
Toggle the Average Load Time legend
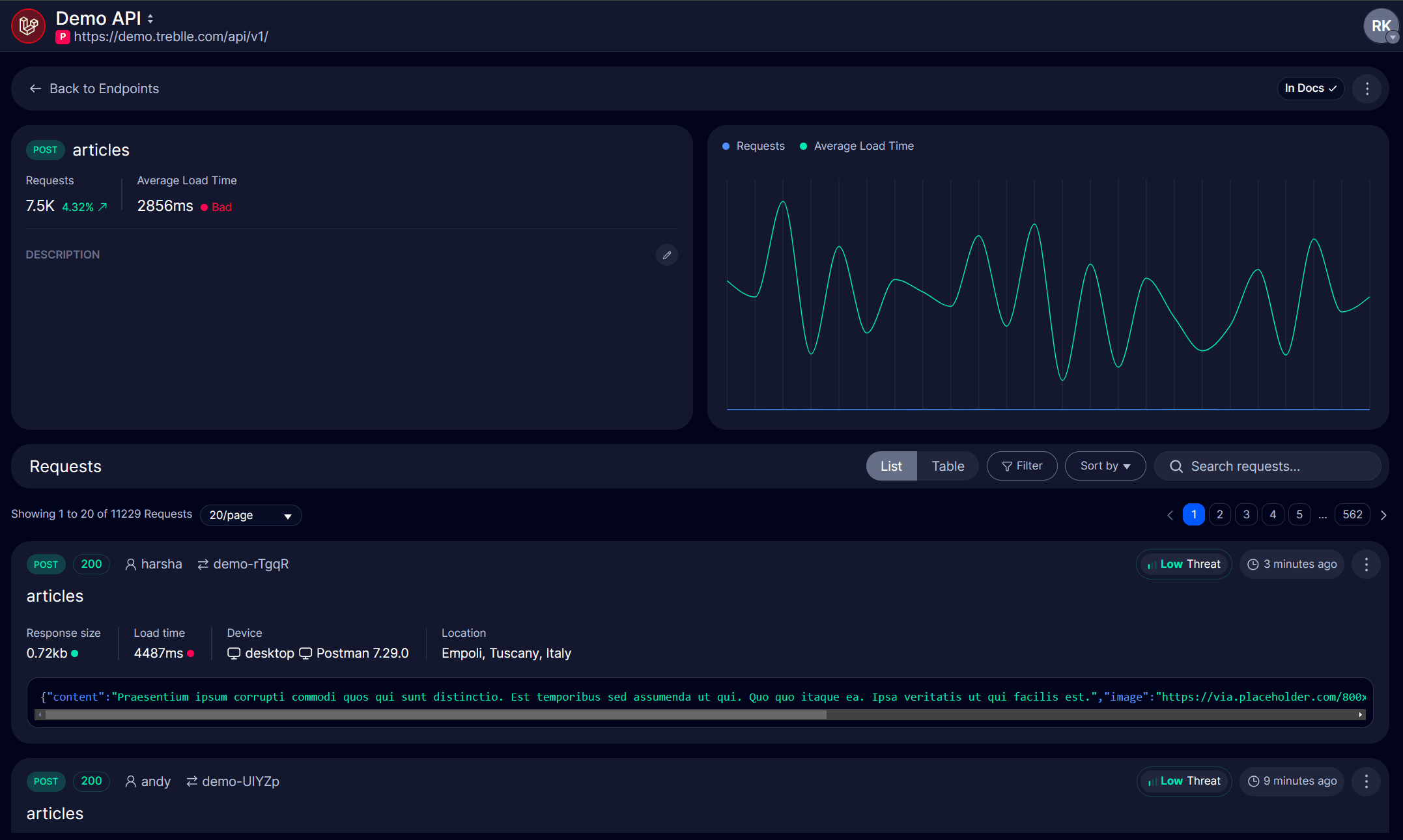point(857,146)
